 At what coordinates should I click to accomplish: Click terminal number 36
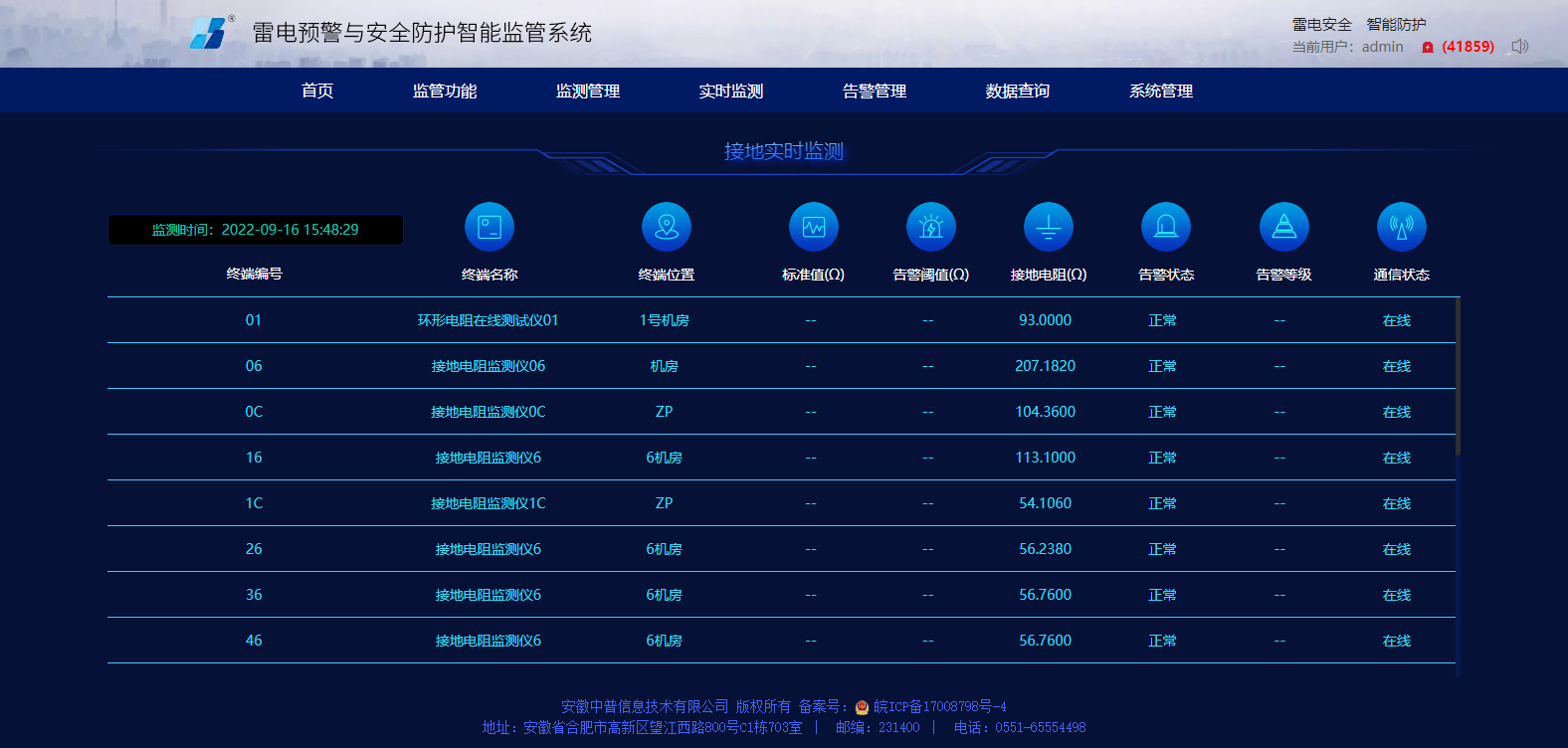pos(254,595)
